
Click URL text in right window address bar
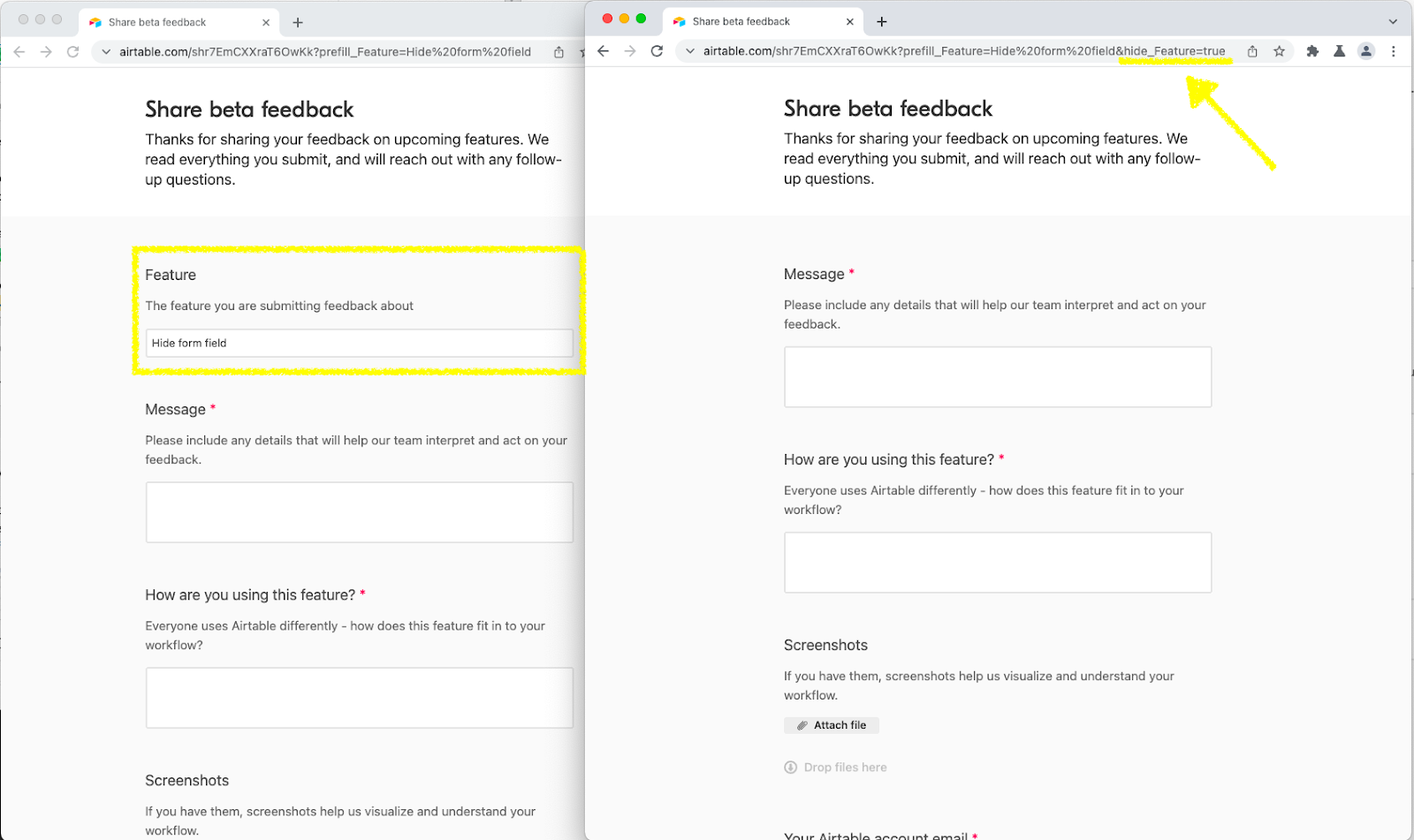click(x=964, y=51)
